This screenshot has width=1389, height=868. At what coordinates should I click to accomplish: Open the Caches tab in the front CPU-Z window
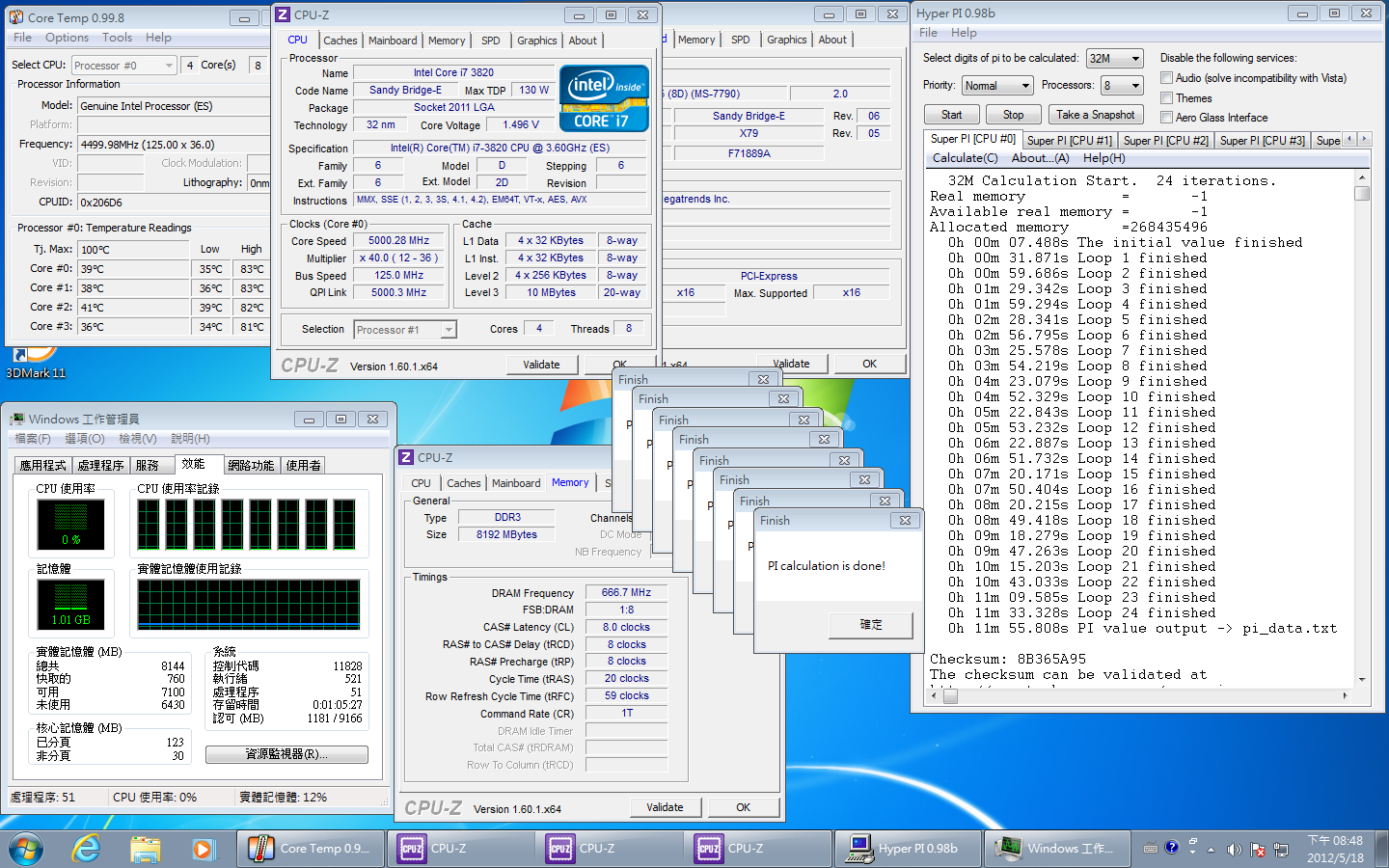pos(340,41)
